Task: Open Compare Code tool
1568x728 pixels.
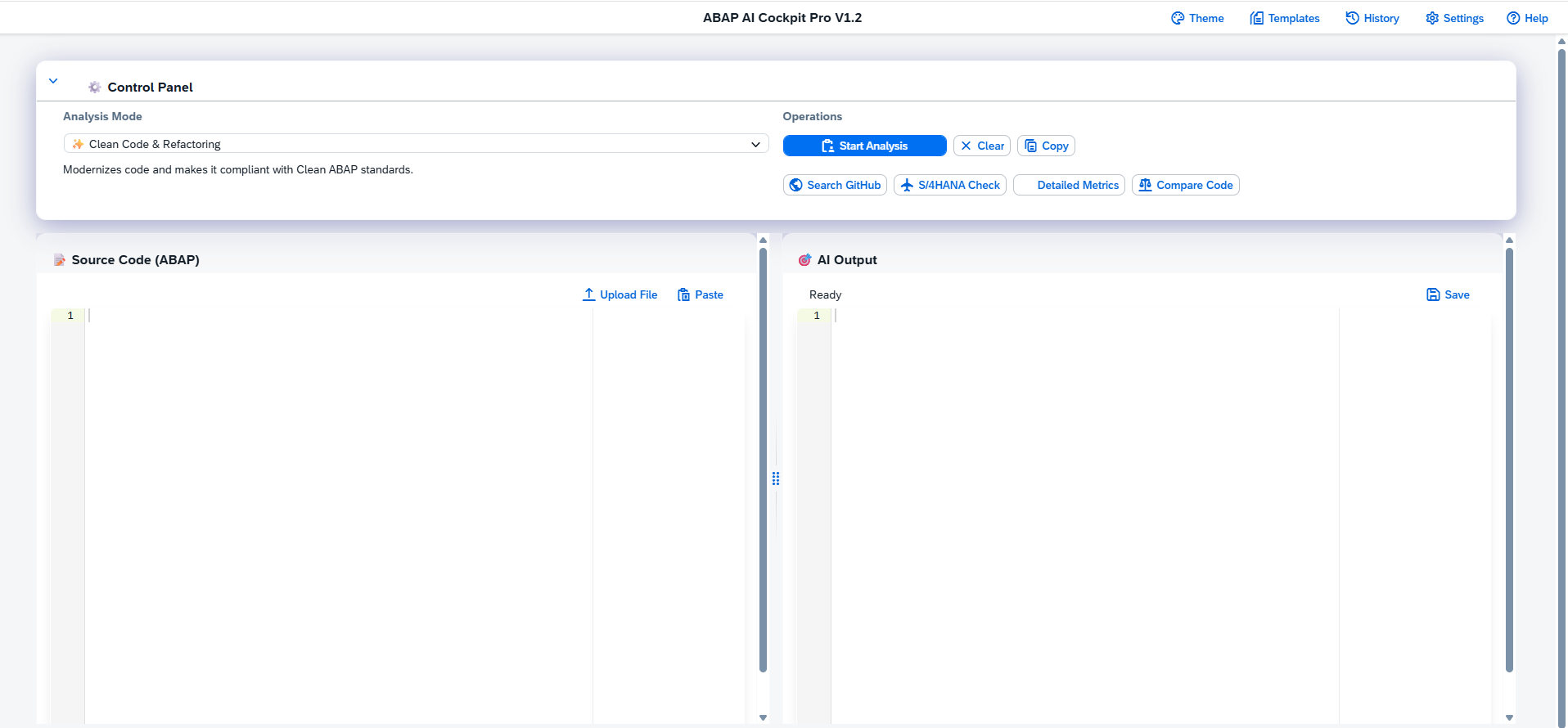Action: (1185, 185)
